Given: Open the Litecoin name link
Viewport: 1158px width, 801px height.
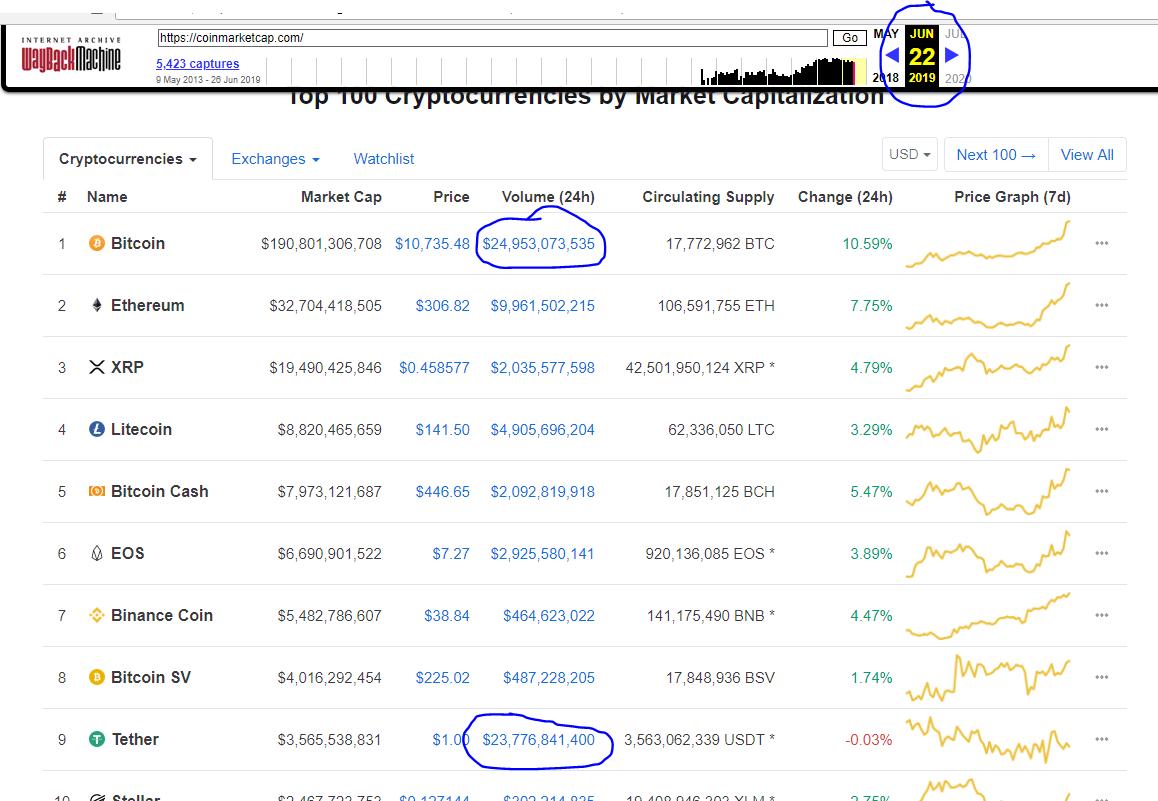Looking at the screenshot, I should 141,430.
